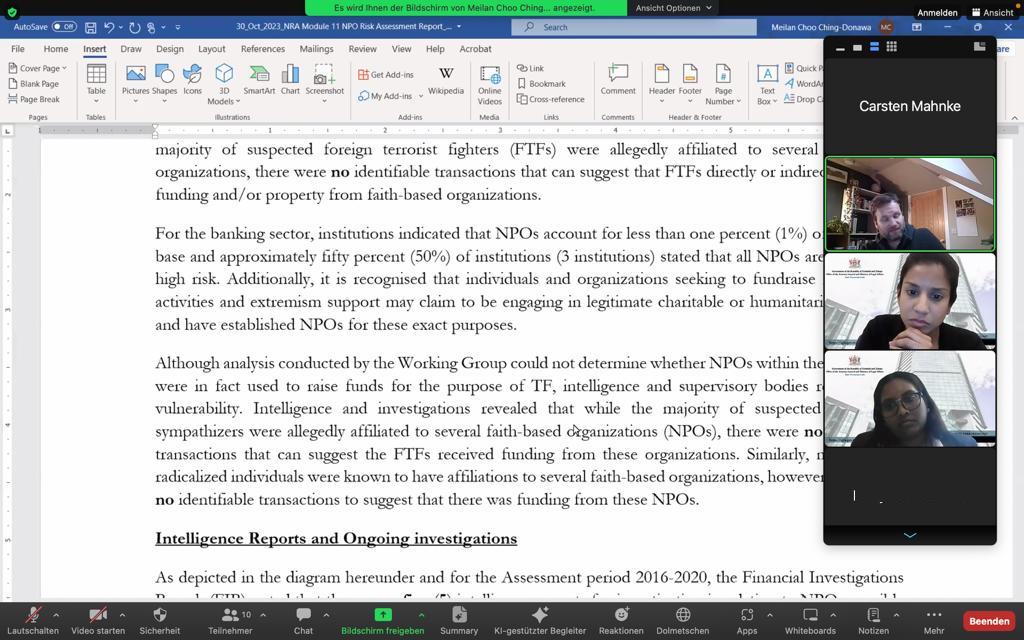Open the Mehr options menu
1024x640 pixels.
[x=934, y=620]
